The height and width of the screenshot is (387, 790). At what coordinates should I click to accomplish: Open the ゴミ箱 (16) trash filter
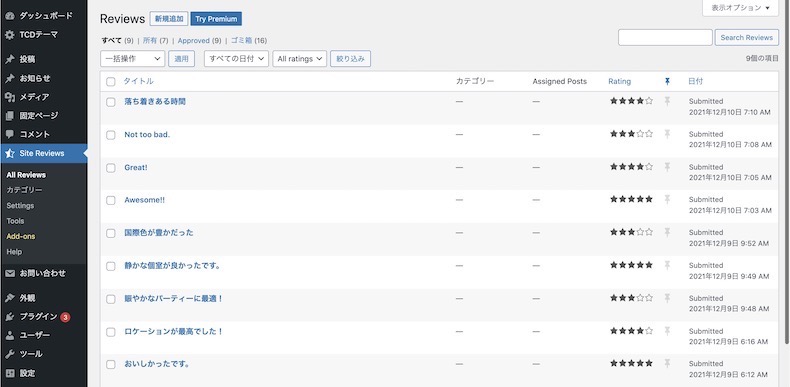click(x=249, y=41)
